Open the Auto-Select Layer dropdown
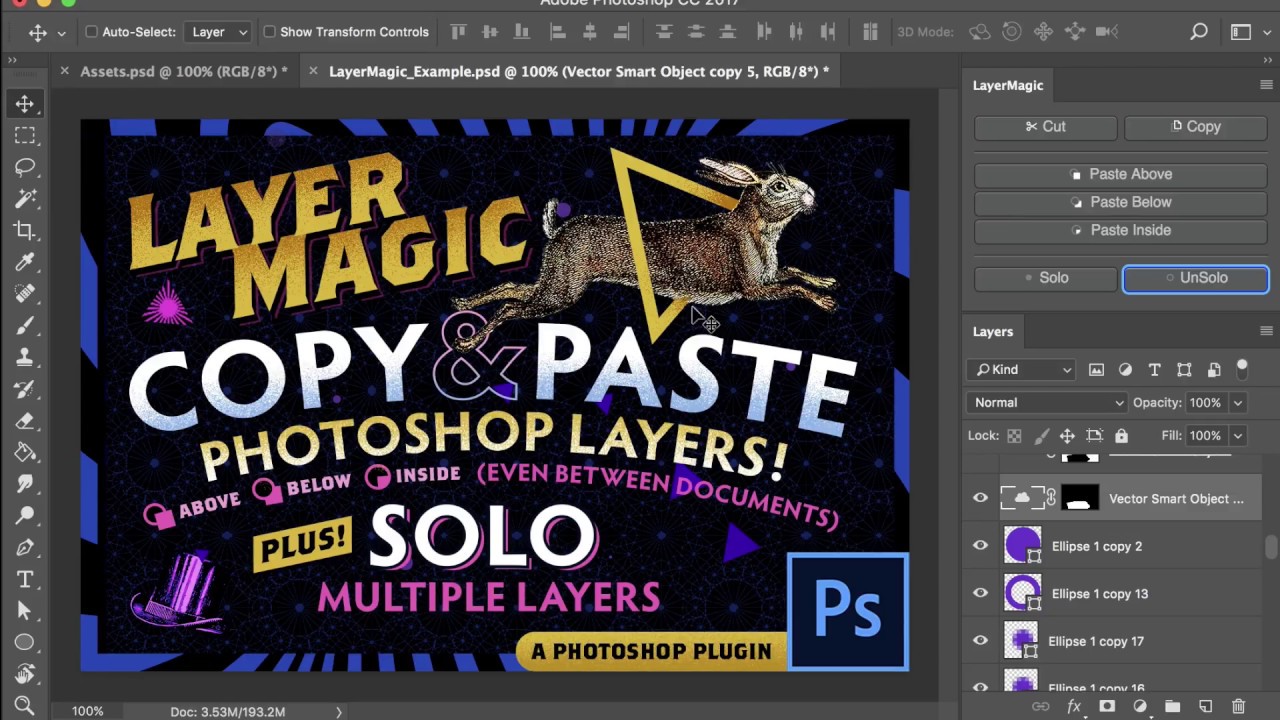Viewport: 1280px width, 720px height. click(217, 32)
